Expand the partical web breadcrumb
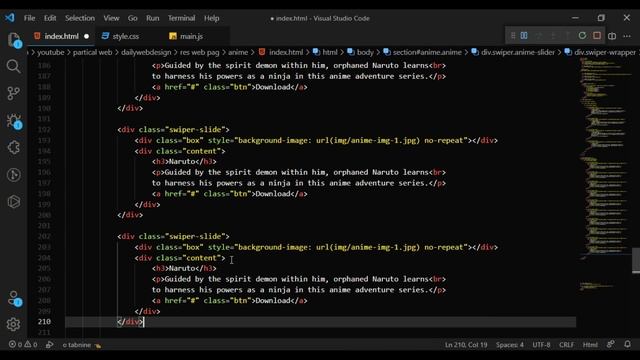Viewport: 640px width, 360px height. tap(92, 52)
